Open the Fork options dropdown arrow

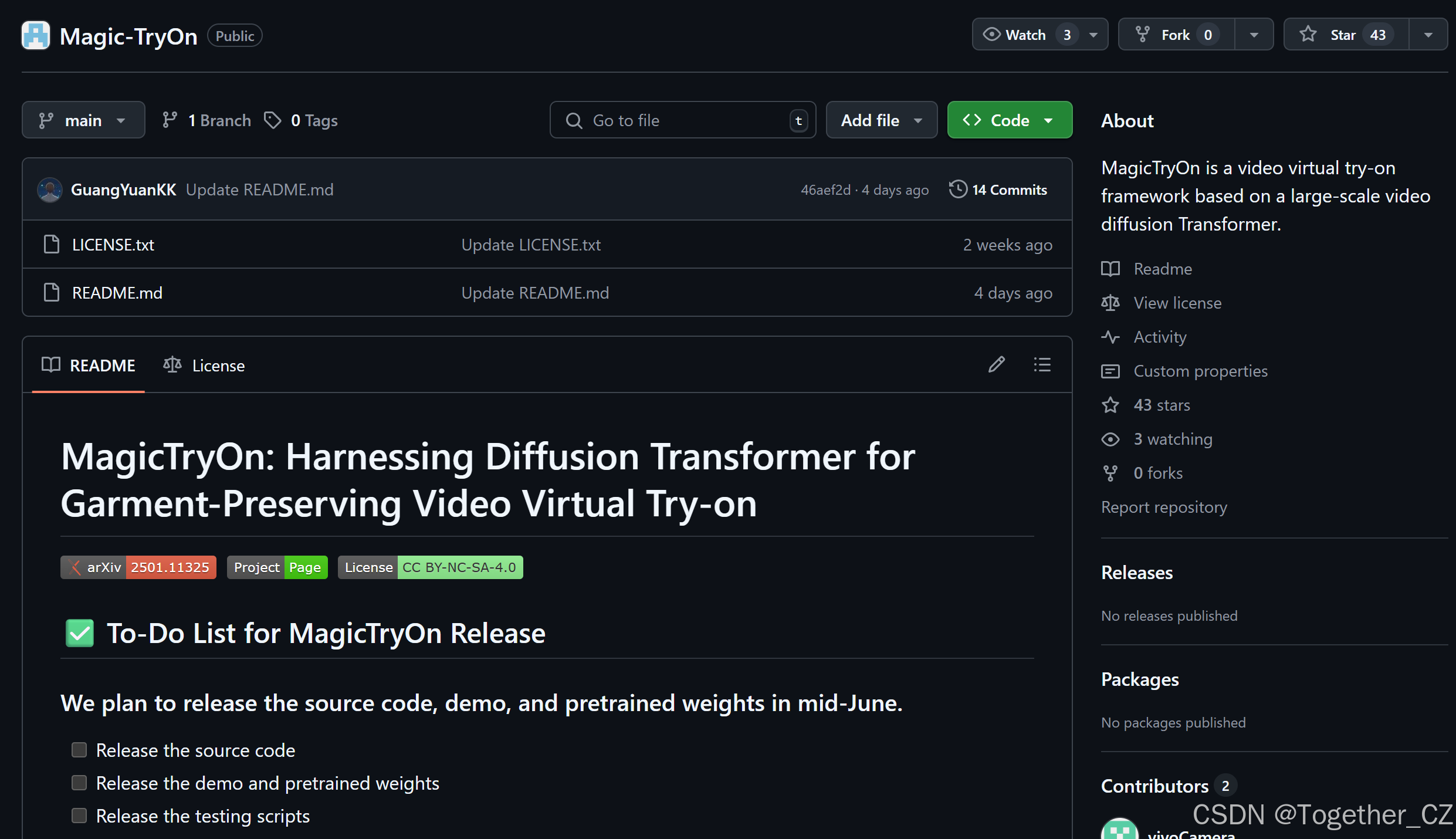(1254, 35)
